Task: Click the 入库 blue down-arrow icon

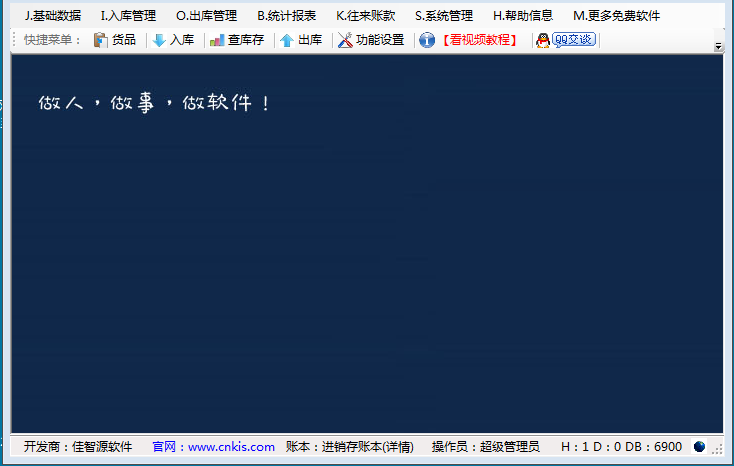Action: (159, 41)
